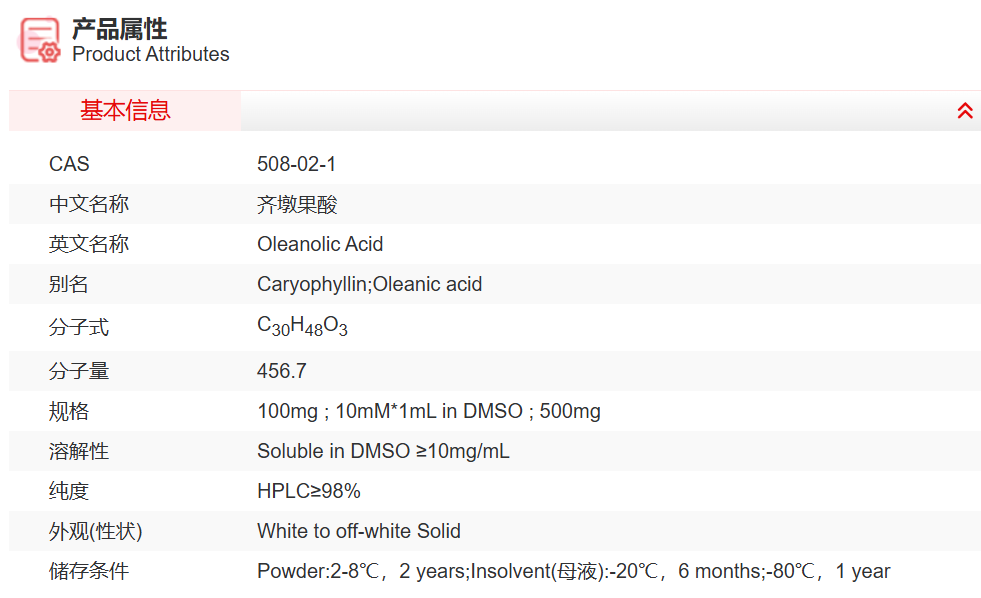Viewport: 981px width, 598px height.
Task: Collapse the 基本信息 section with the red chevron
Action: click(964, 111)
